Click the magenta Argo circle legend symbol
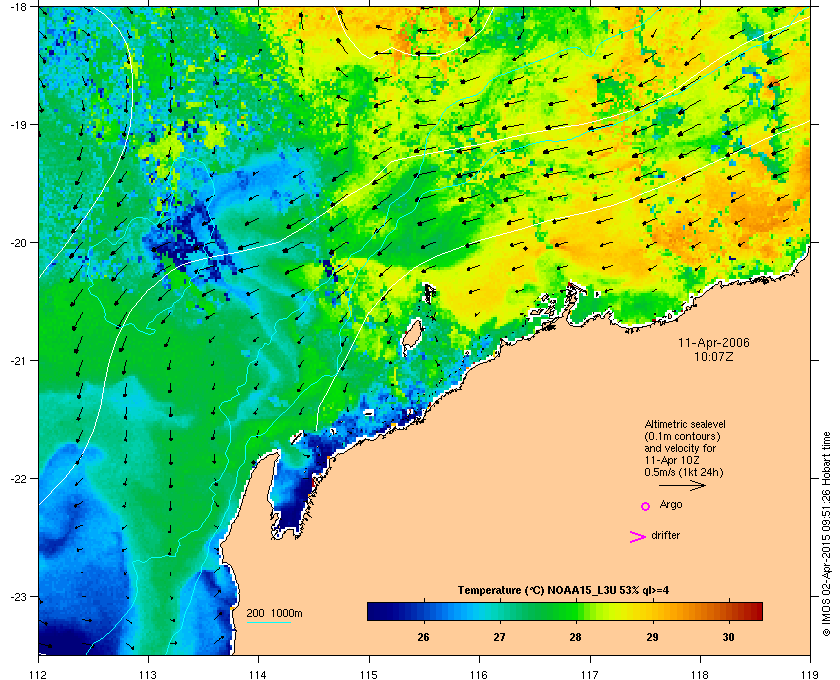The width and height of the screenshot is (840, 680). coord(646,506)
